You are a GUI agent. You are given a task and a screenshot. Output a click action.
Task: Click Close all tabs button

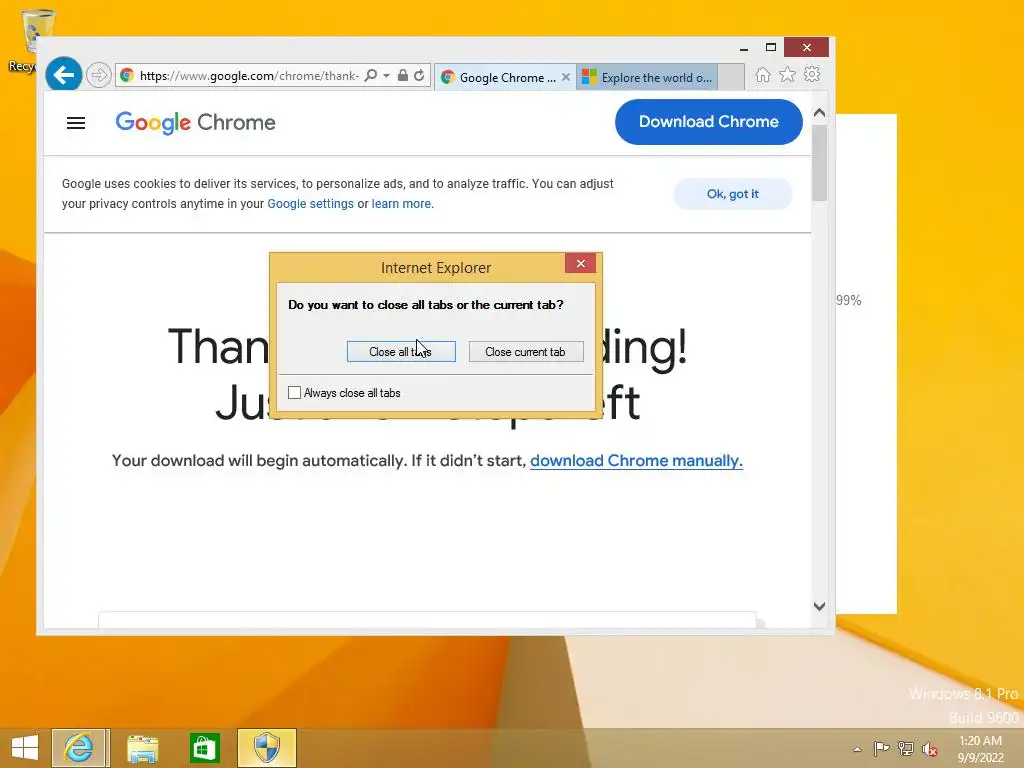(401, 351)
